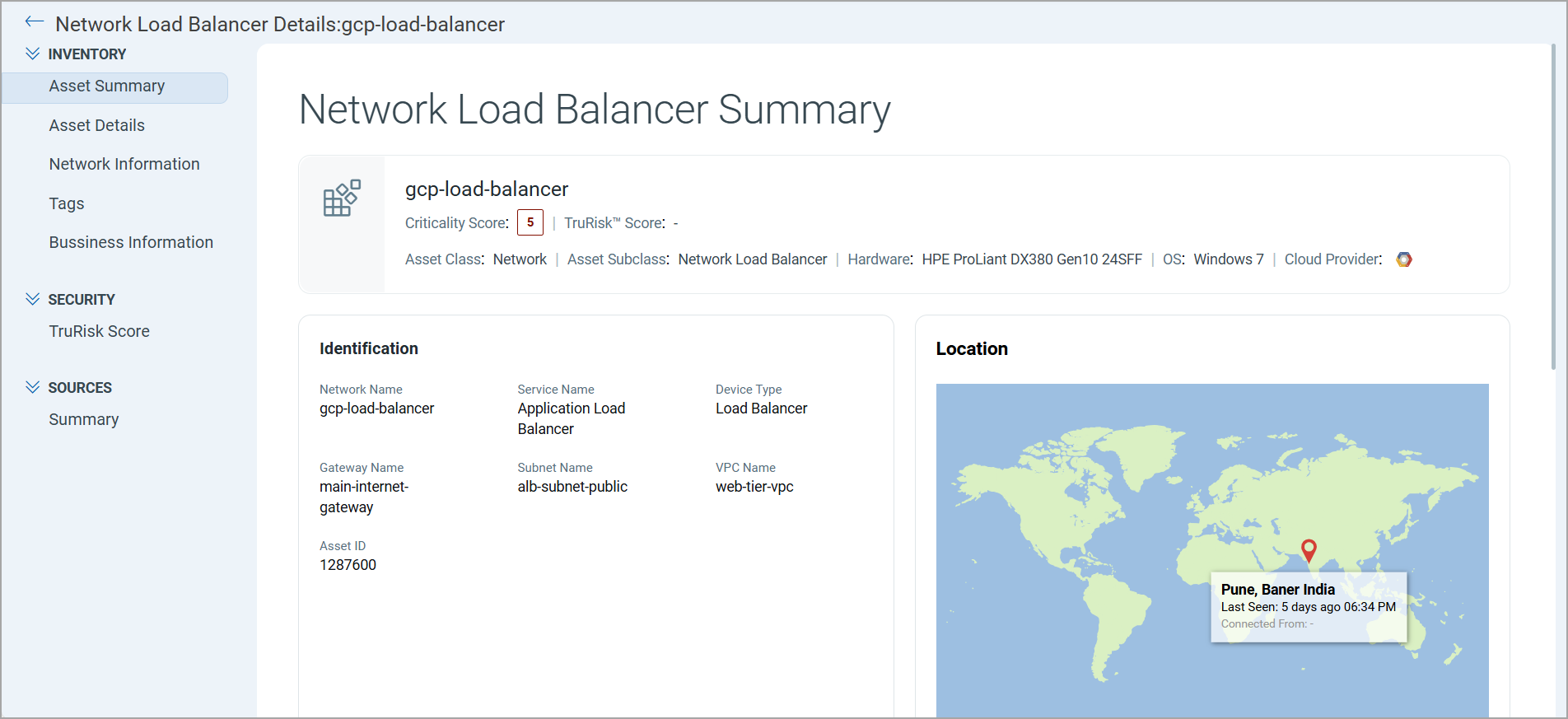The height and width of the screenshot is (719, 1568).
Task: Click the red map location pin
Action: (x=1309, y=549)
